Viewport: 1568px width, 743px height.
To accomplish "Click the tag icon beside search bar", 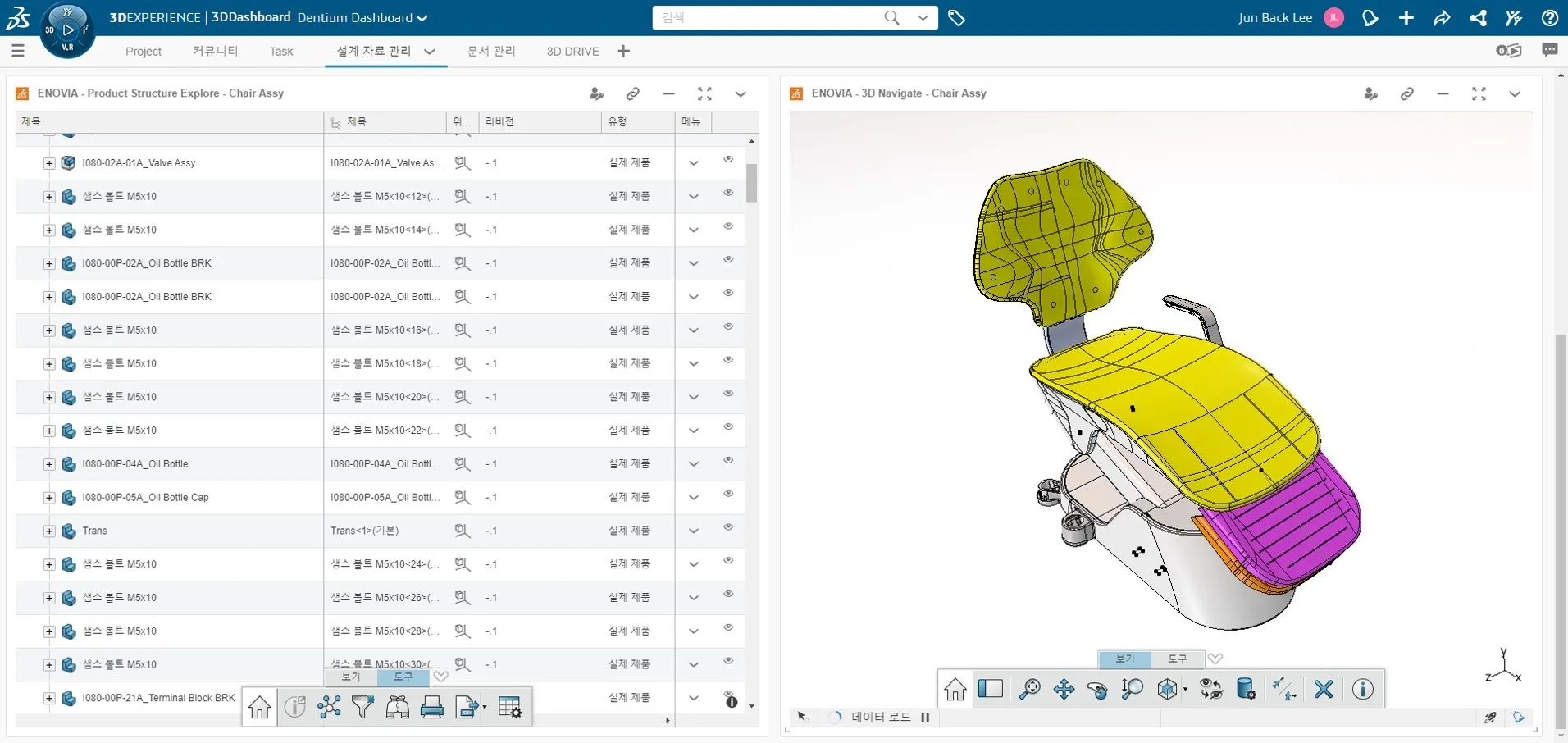I will (956, 18).
